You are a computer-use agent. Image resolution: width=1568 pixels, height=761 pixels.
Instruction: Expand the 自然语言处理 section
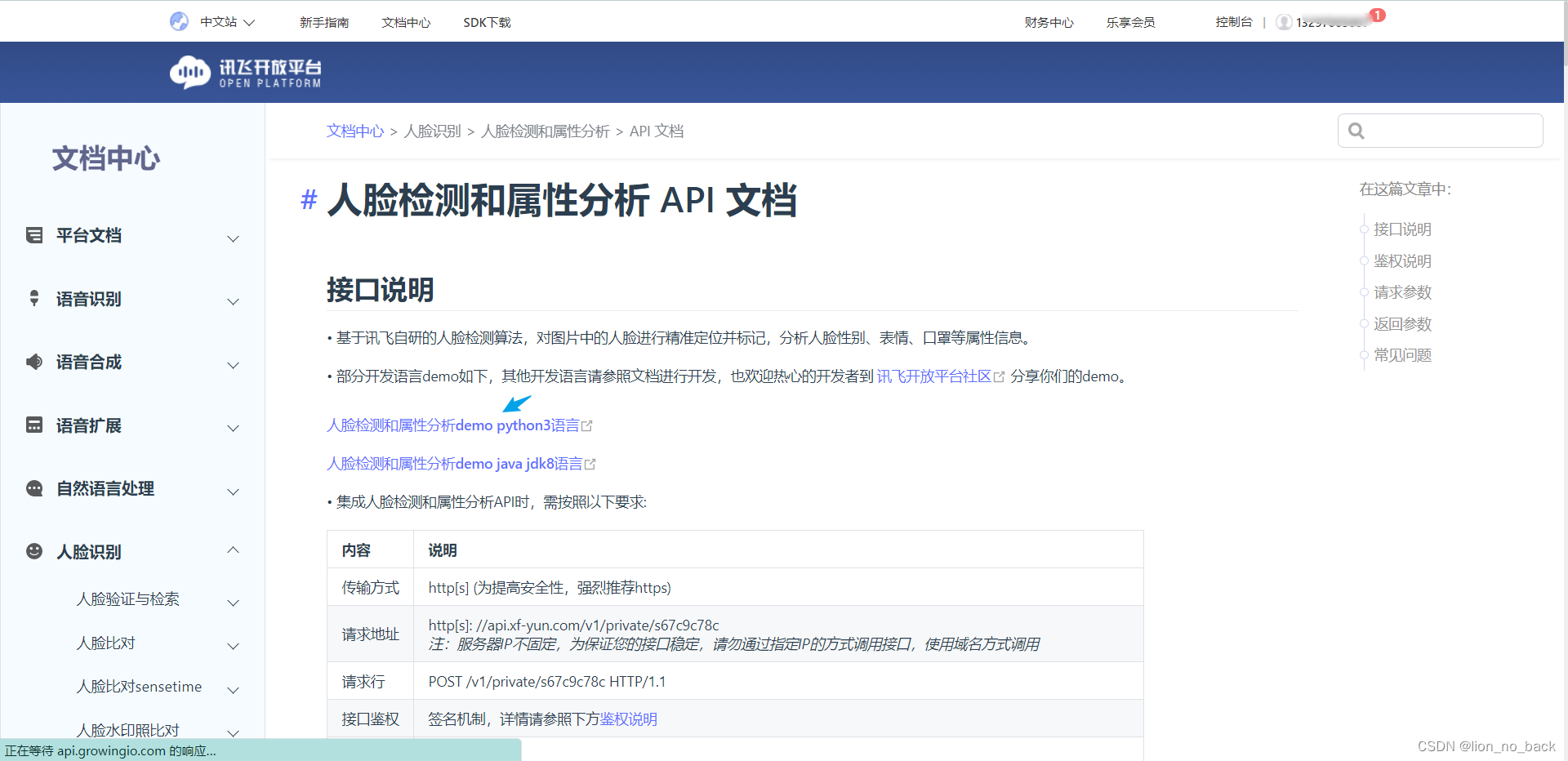click(x=233, y=492)
